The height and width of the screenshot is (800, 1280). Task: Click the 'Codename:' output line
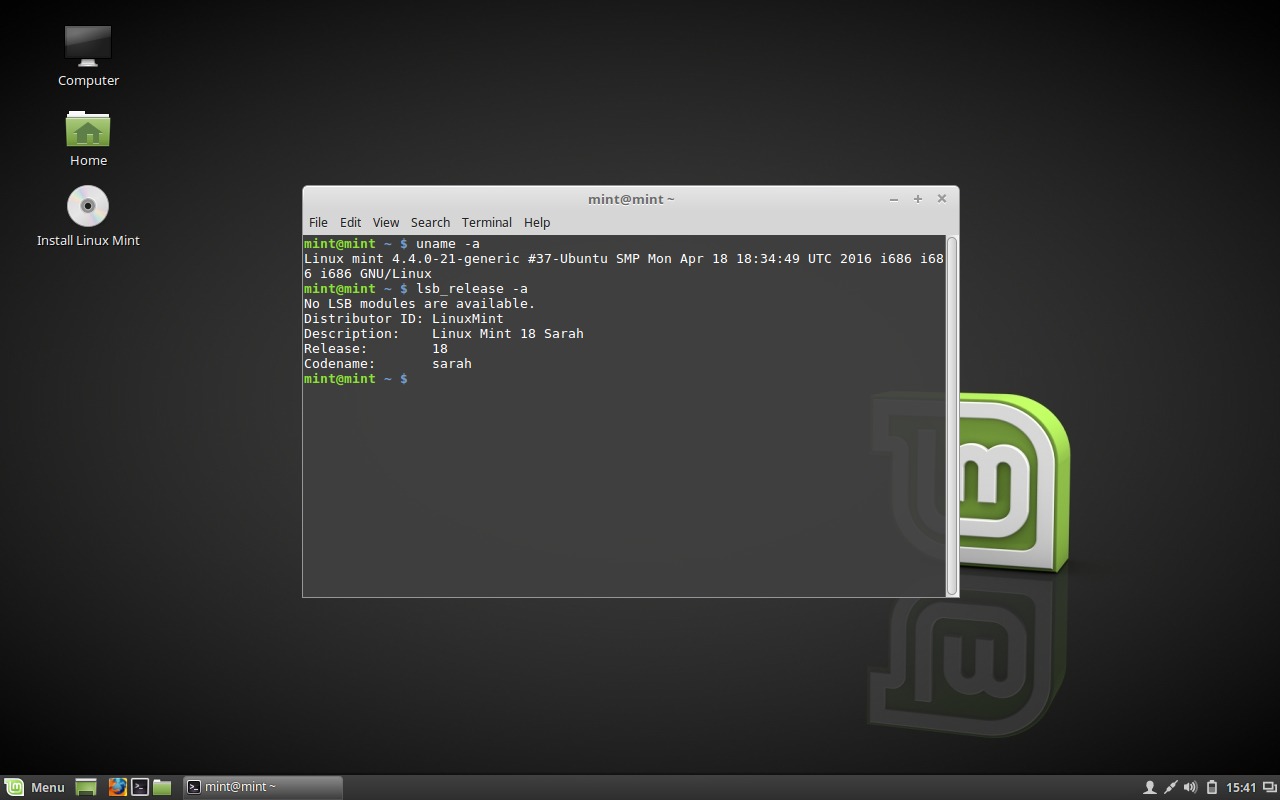tap(388, 363)
